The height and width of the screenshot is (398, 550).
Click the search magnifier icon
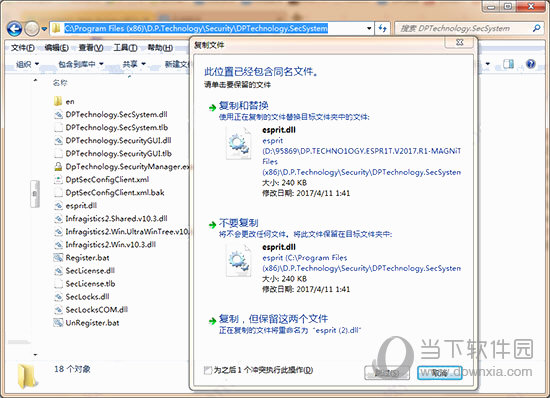(x=537, y=28)
